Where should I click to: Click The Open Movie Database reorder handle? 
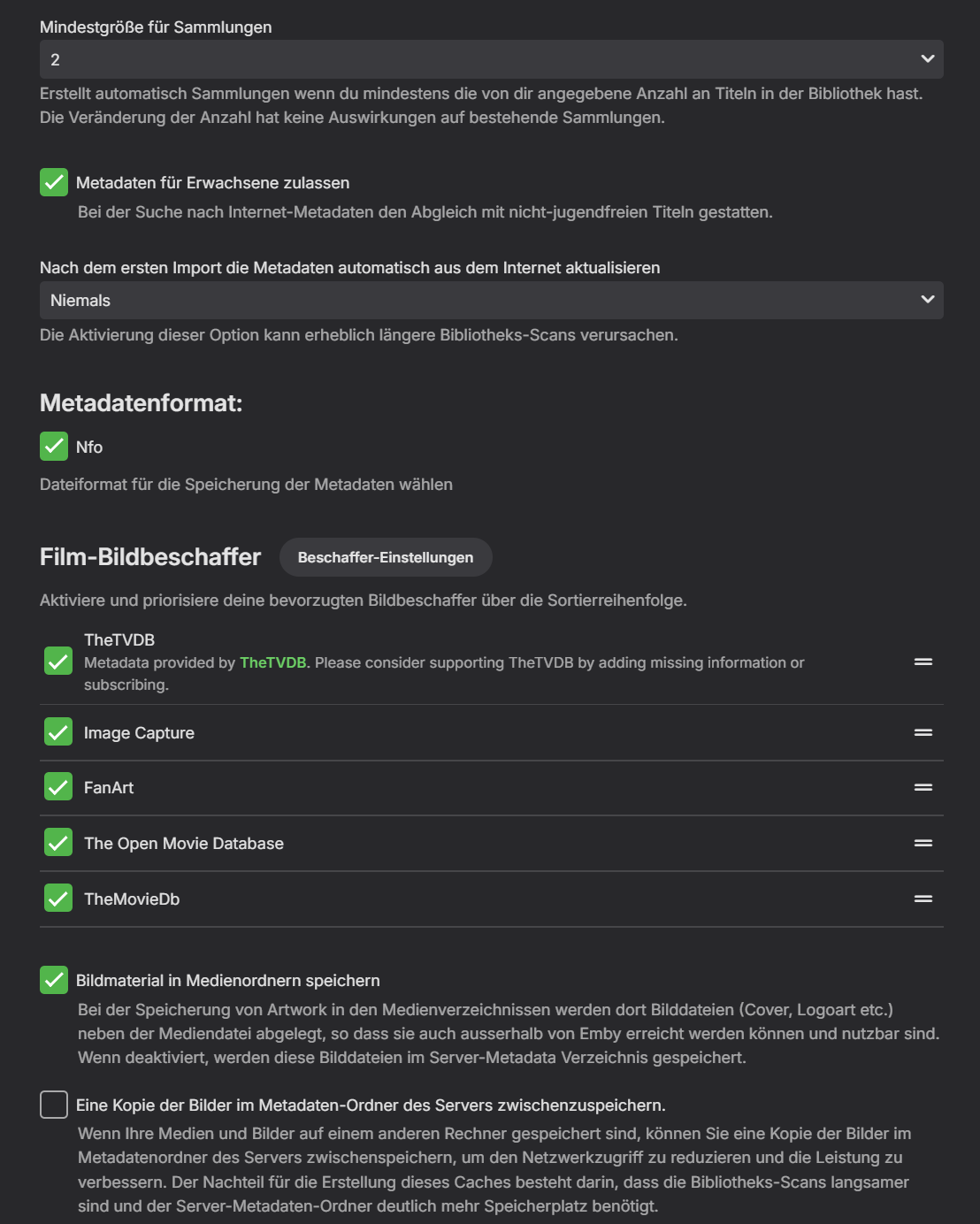click(x=923, y=843)
